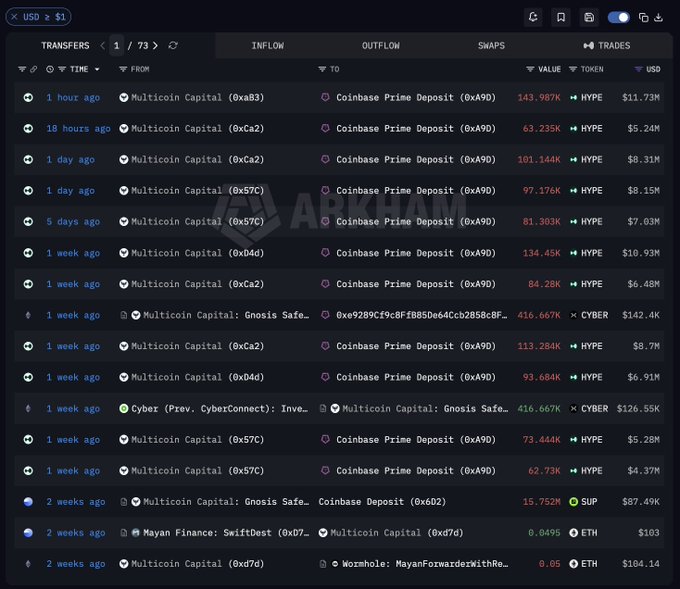Image resolution: width=680 pixels, height=589 pixels.
Task: Open the '5 days ago' transaction link
Action: click(x=73, y=222)
